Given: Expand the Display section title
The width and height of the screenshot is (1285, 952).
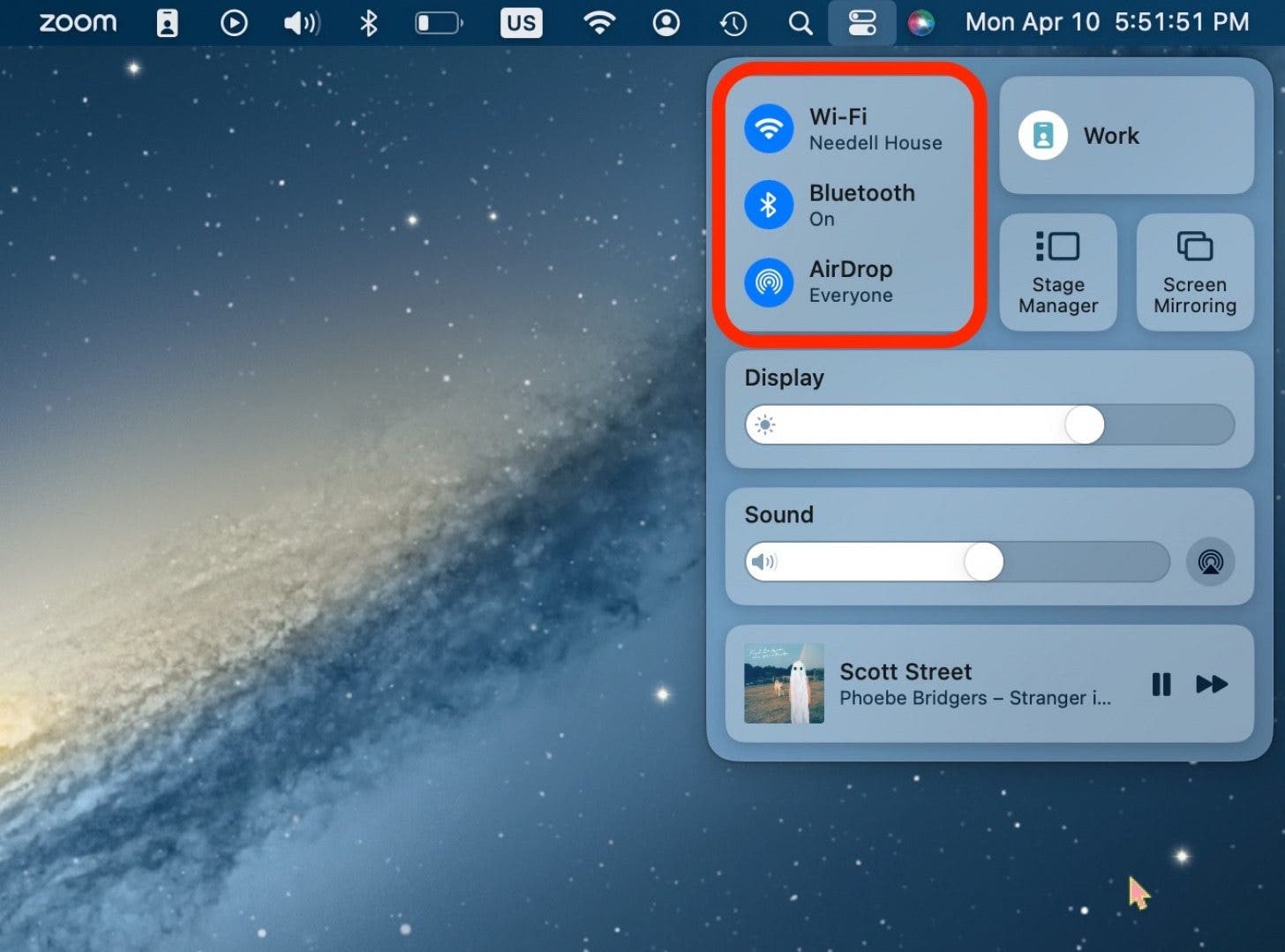Looking at the screenshot, I should tap(784, 379).
